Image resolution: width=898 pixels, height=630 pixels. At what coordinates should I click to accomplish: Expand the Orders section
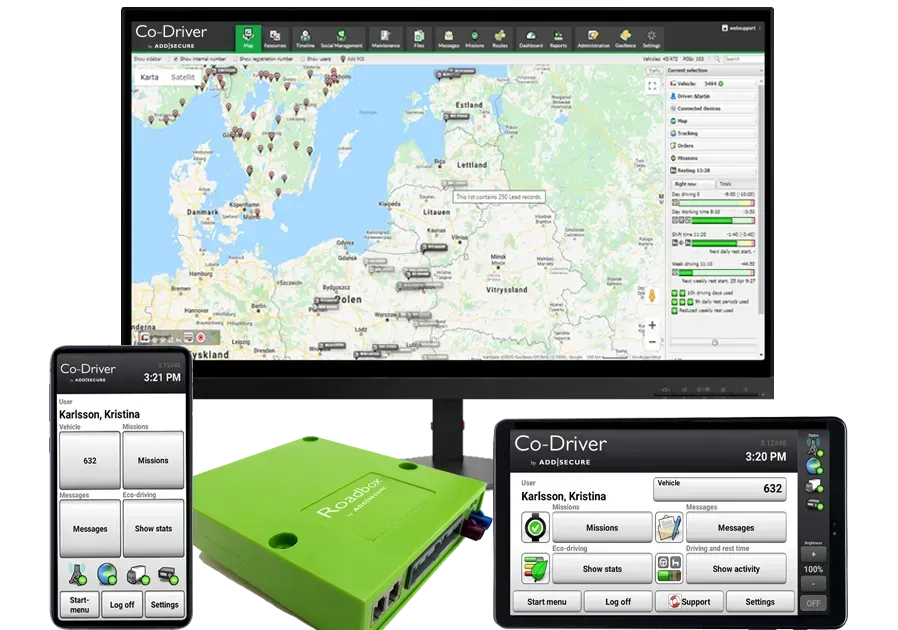click(x=698, y=145)
